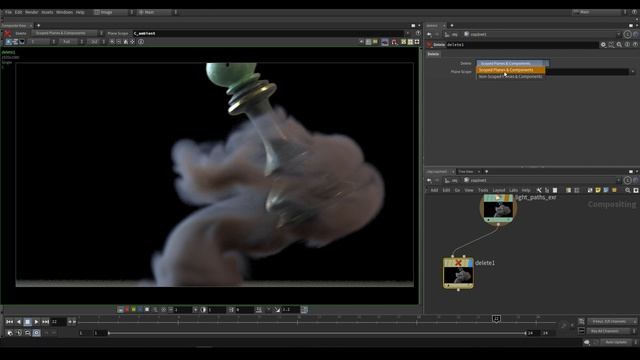Open Auto Update mode dropdown

[618, 342]
